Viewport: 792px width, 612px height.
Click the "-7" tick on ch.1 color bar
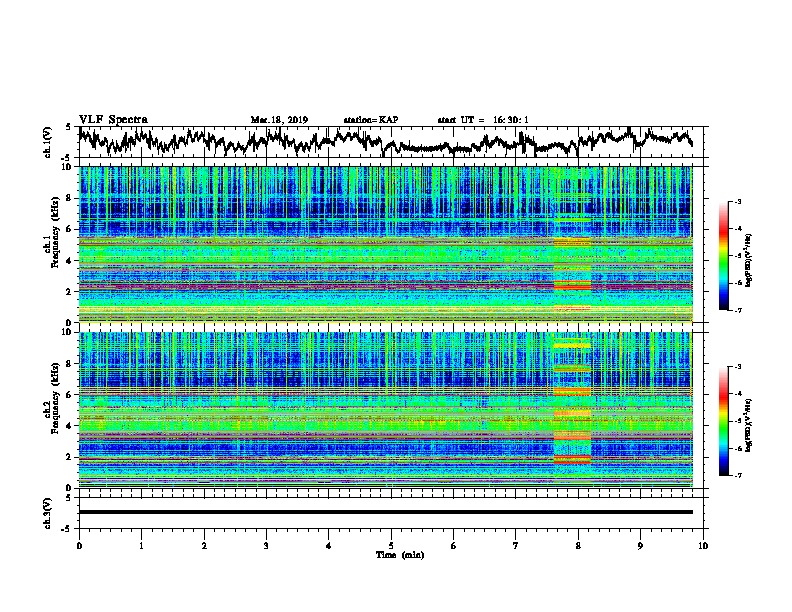click(x=737, y=310)
